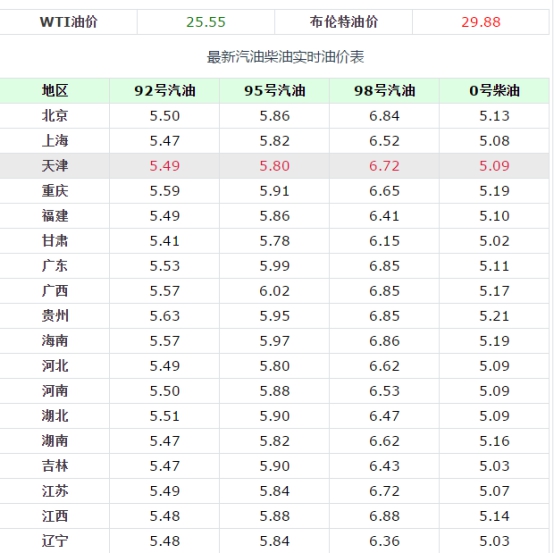Image resolution: width=554 pixels, height=553 pixels.
Task: Click 重庆 92号汽油 price 5.59
Action: point(165,191)
